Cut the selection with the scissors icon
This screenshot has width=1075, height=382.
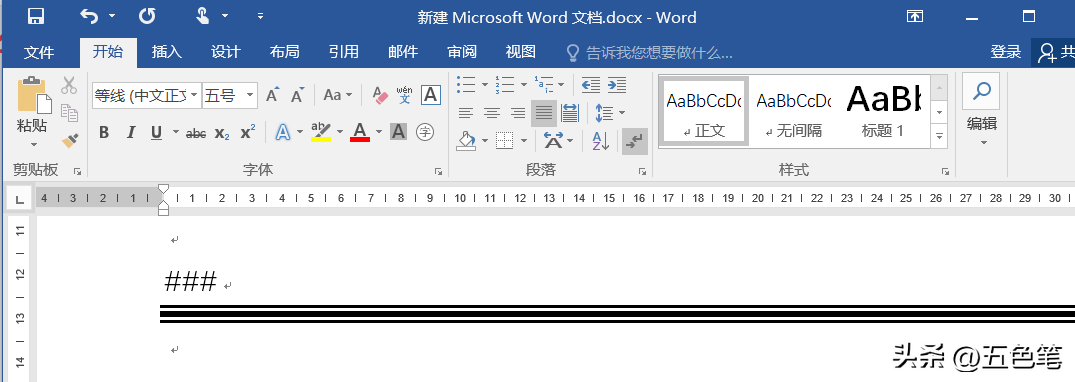(69, 86)
